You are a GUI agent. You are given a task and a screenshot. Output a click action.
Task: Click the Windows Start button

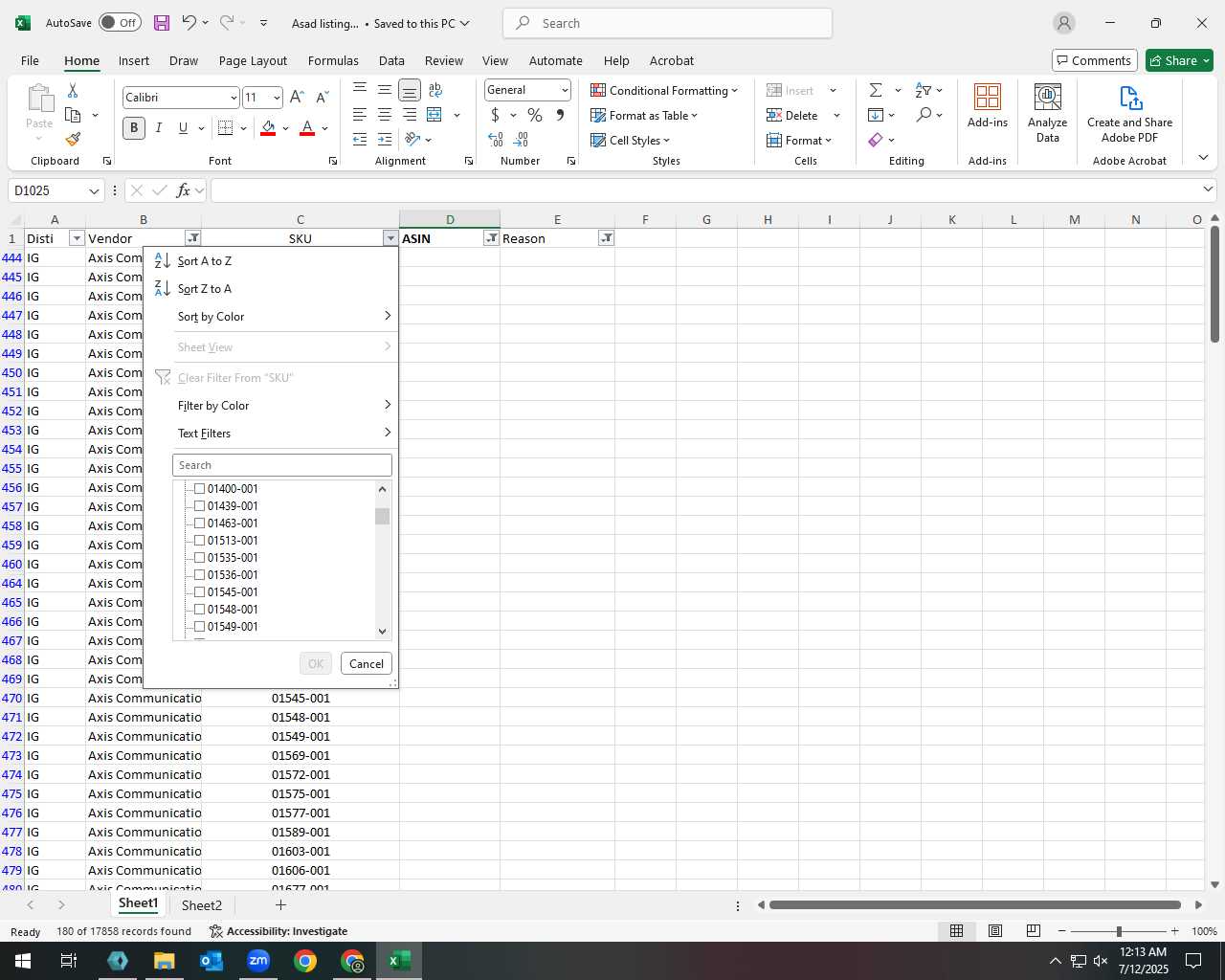click(x=23, y=961)
